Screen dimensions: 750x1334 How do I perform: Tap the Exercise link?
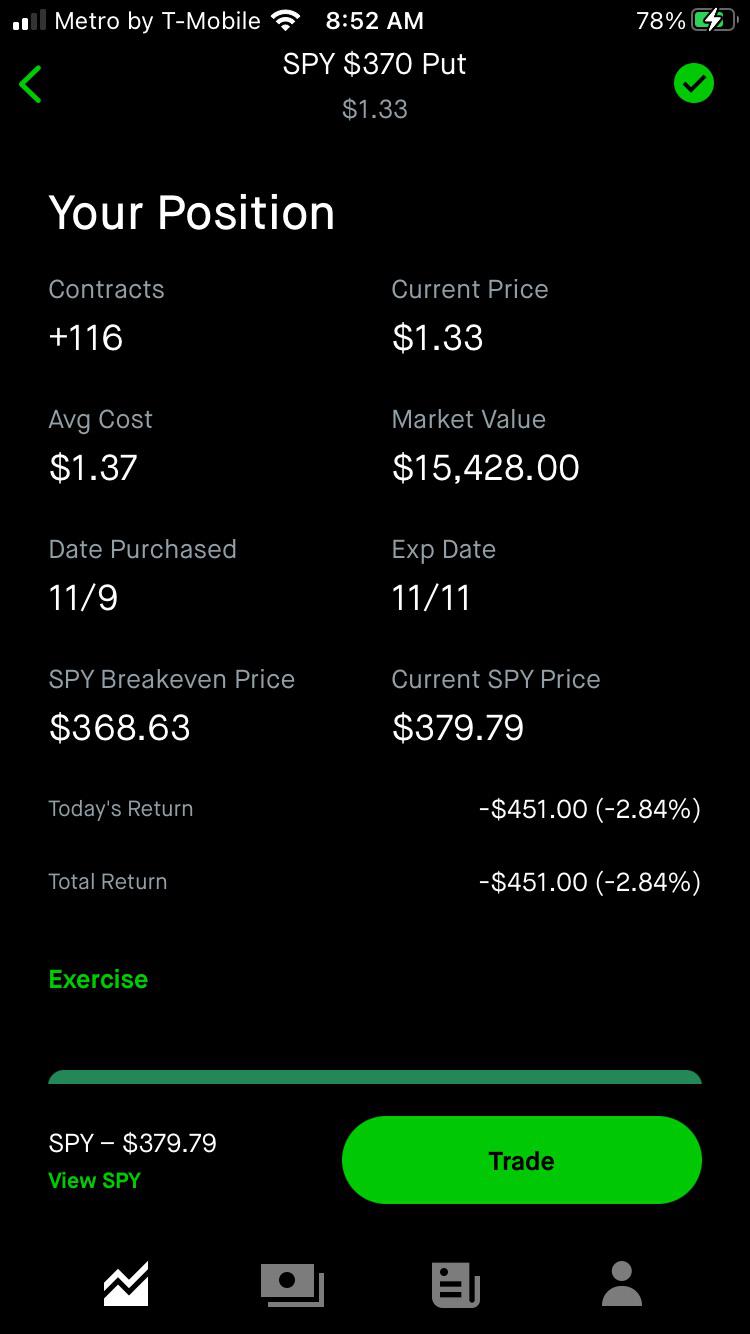click(98, 979)
